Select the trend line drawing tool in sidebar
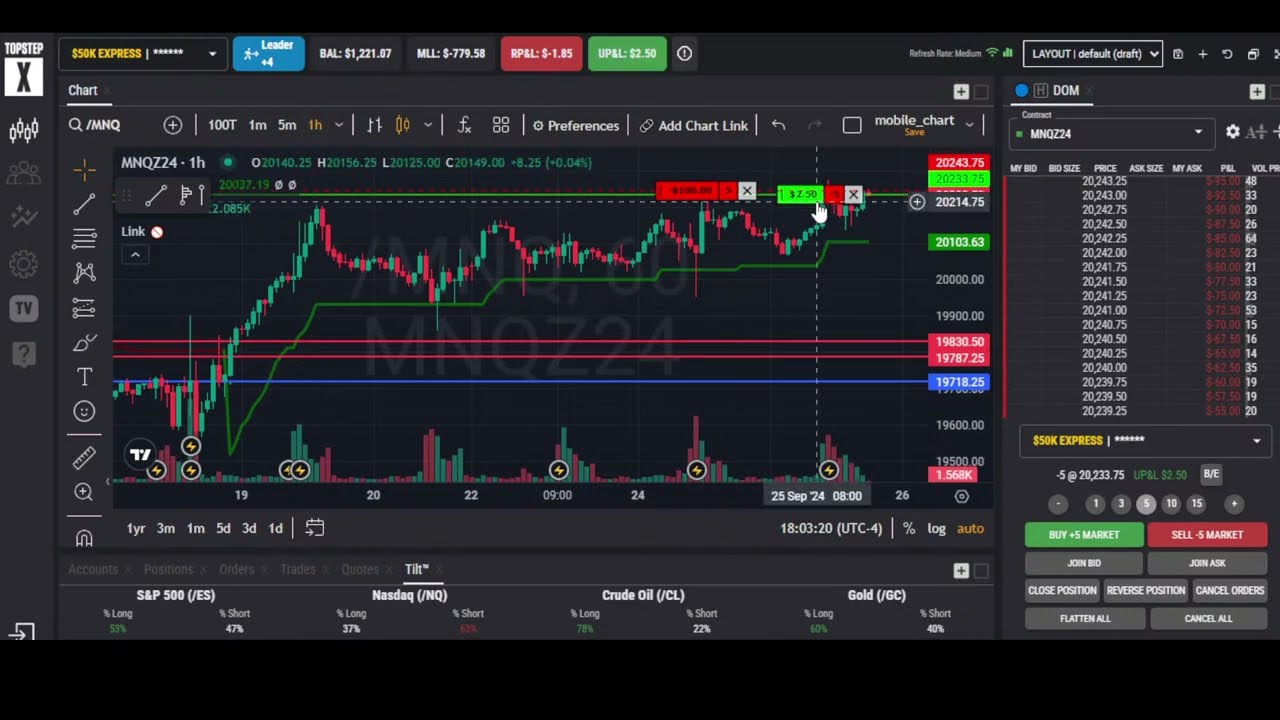The width and height of the screenshot is (1280, 720). (x=84, y=204)
